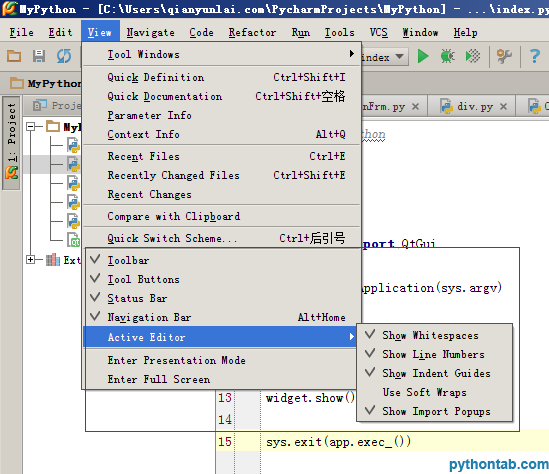Click the blue Help question mark icon

pyautogui.click(x=535, y=56)
